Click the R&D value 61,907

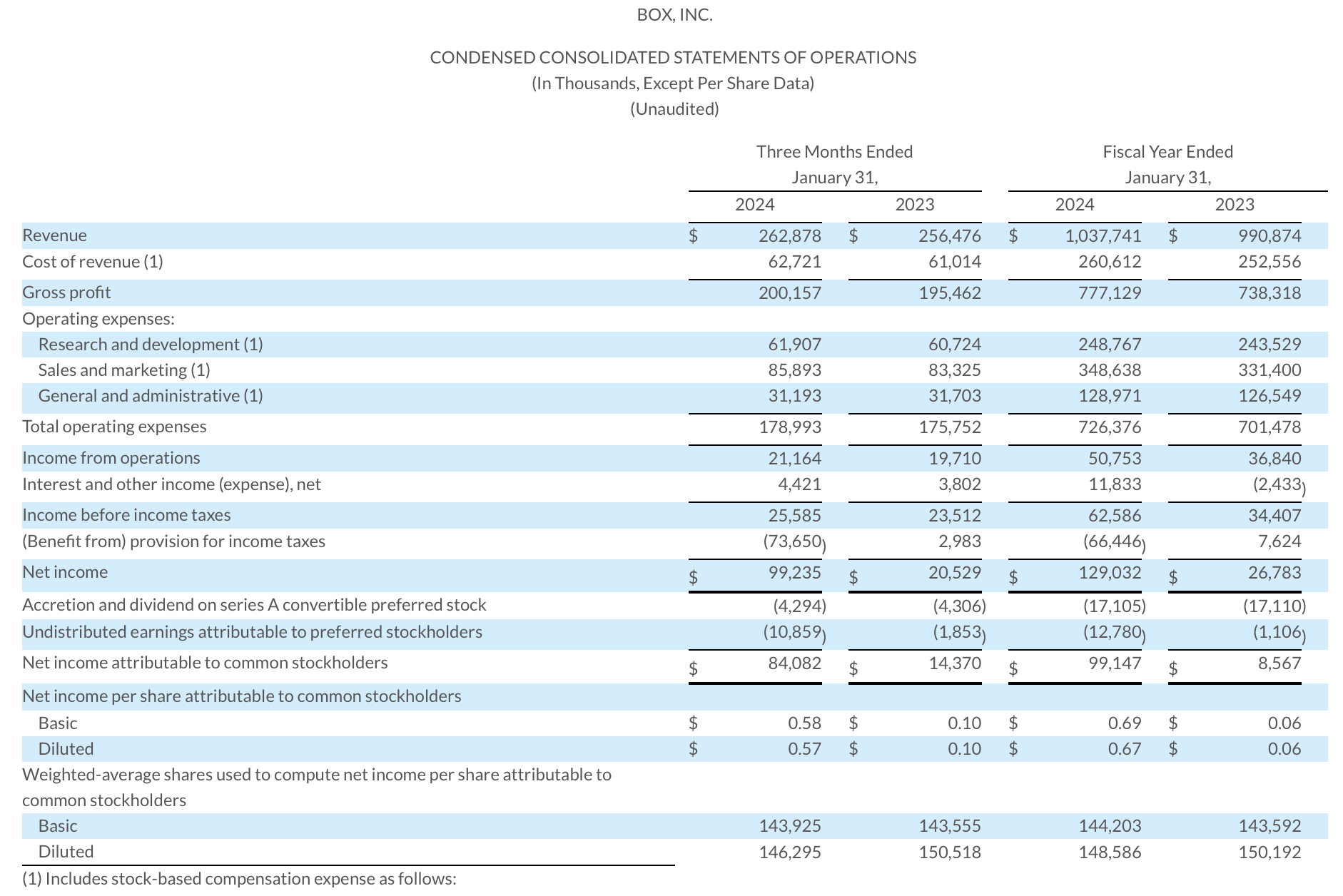click(795, 345)
